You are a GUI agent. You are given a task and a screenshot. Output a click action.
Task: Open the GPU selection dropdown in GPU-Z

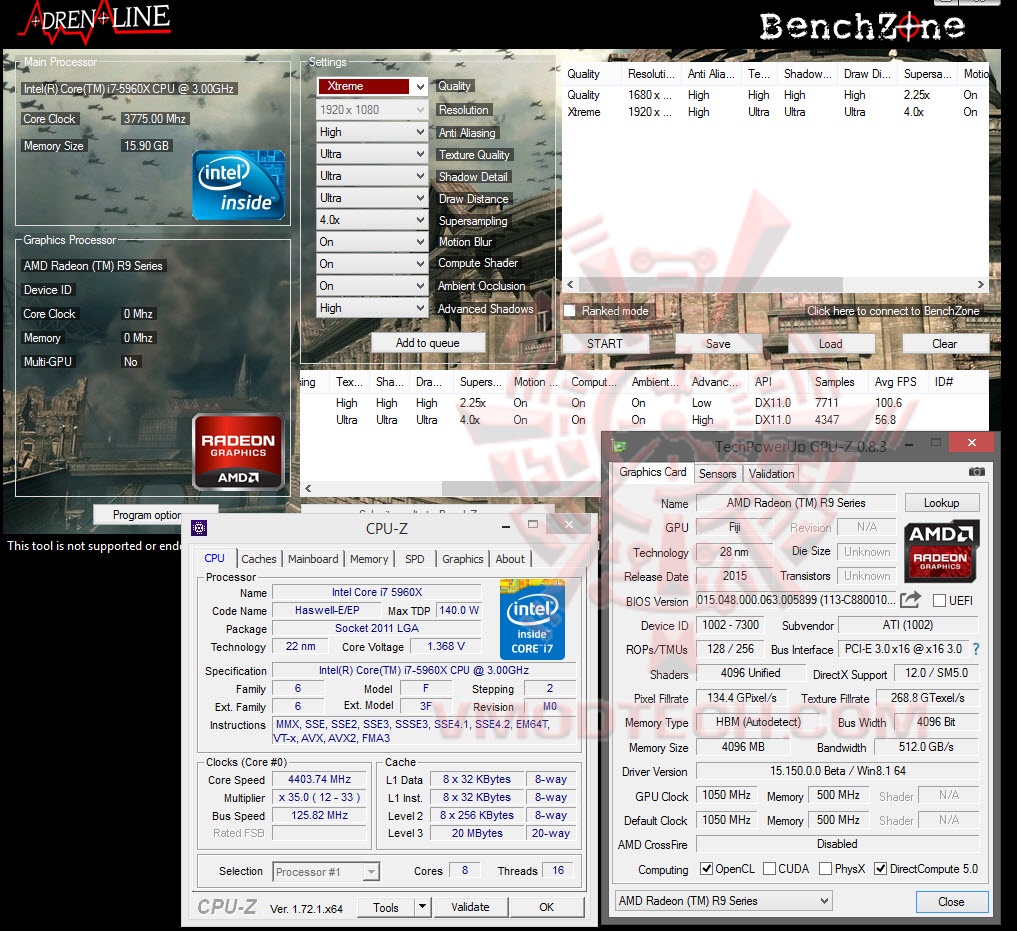coord(723,901)
